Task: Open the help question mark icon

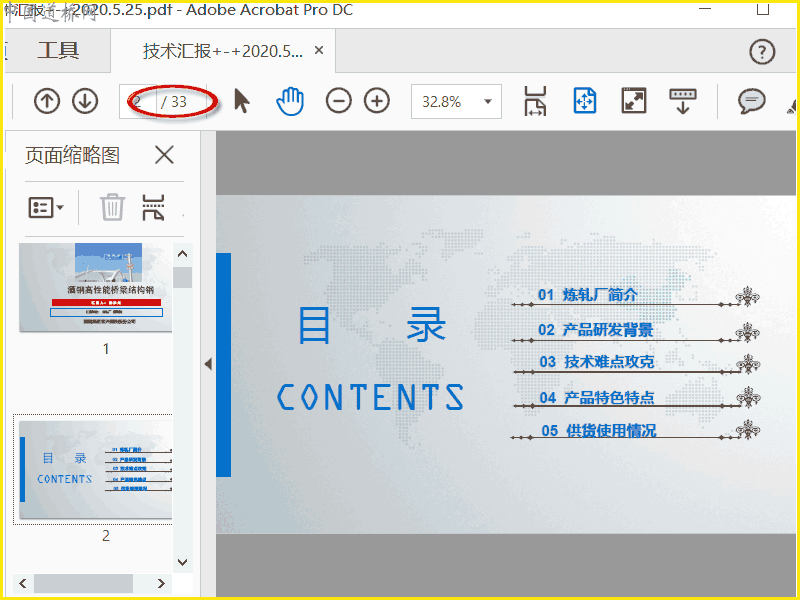Action: pos(762,52)
